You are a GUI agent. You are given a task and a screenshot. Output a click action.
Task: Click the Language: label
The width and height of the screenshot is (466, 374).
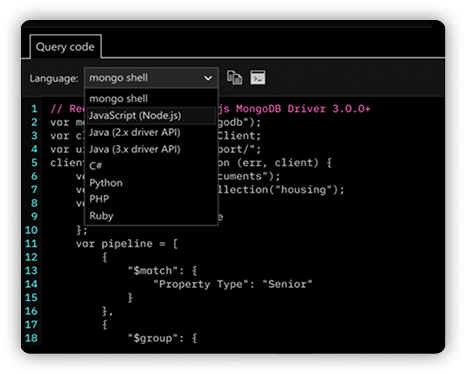click(54, 78)
